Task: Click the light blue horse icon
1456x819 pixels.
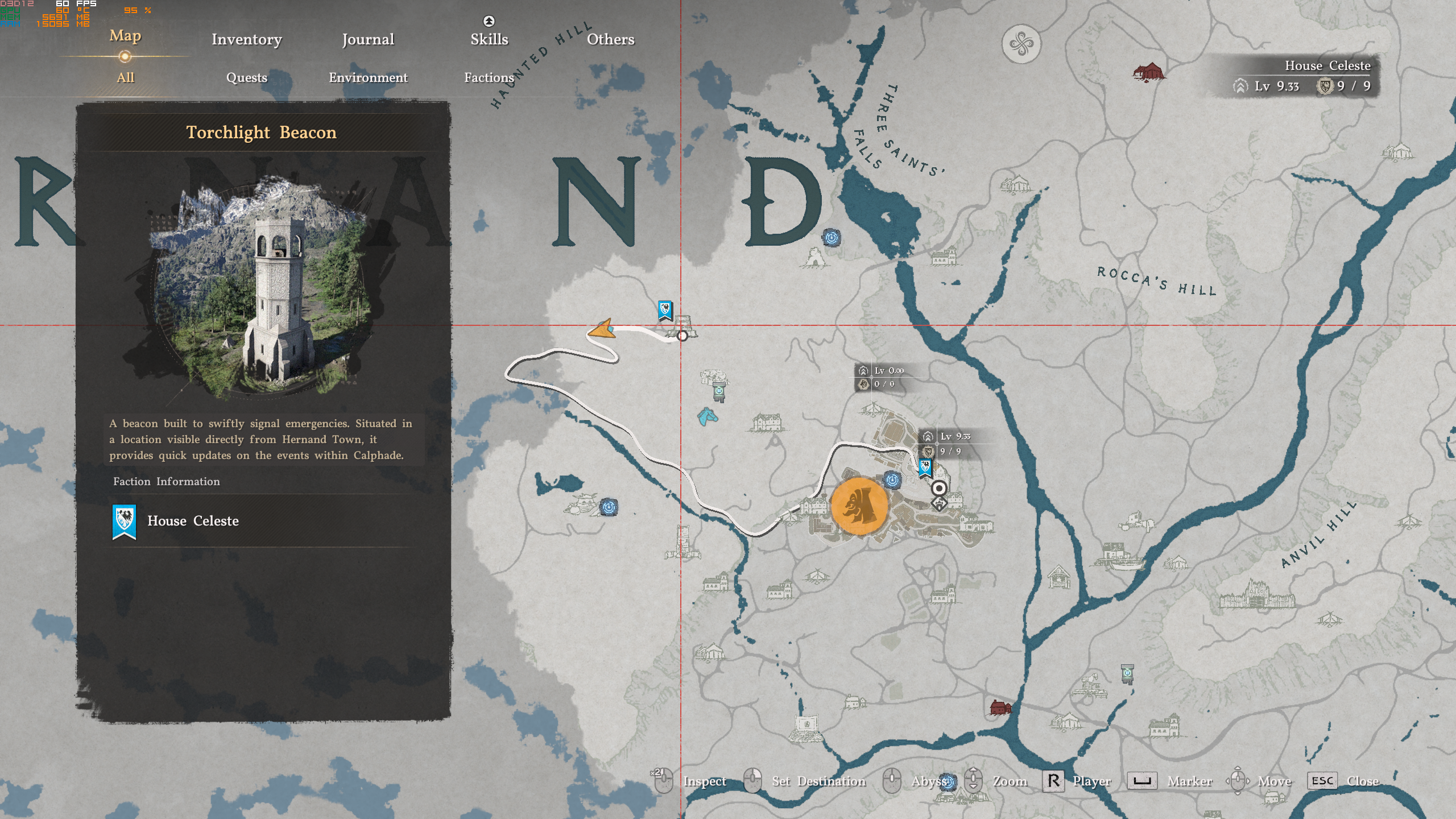Action: 707,417
